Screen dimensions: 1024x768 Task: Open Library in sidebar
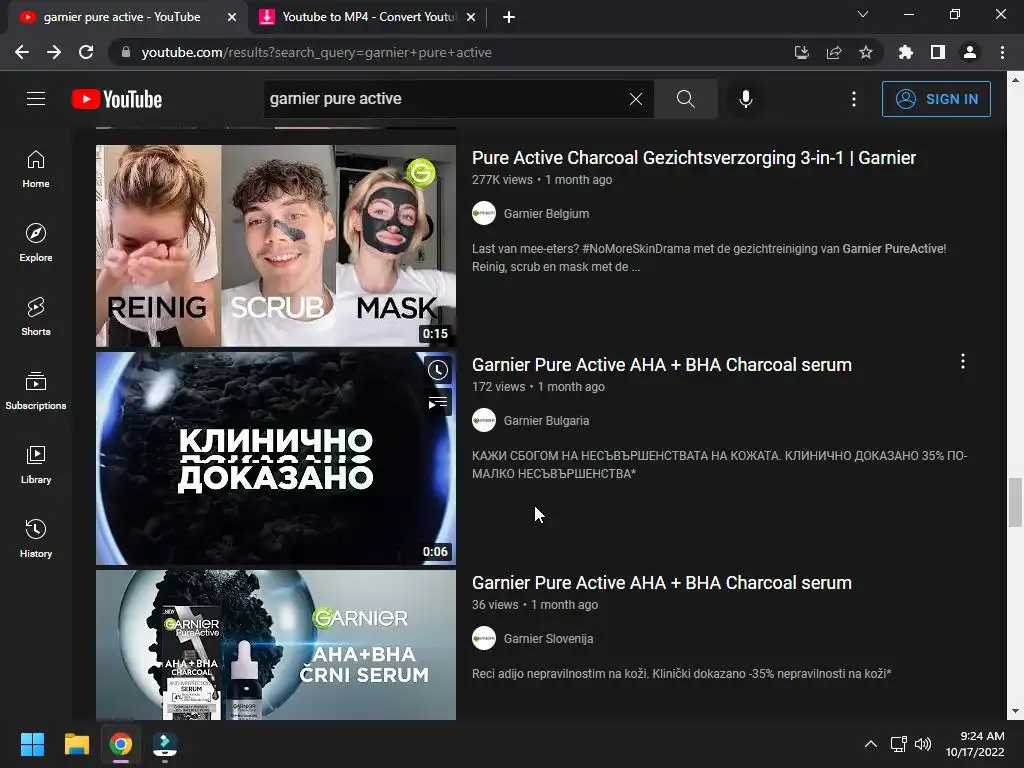(36, 464)
